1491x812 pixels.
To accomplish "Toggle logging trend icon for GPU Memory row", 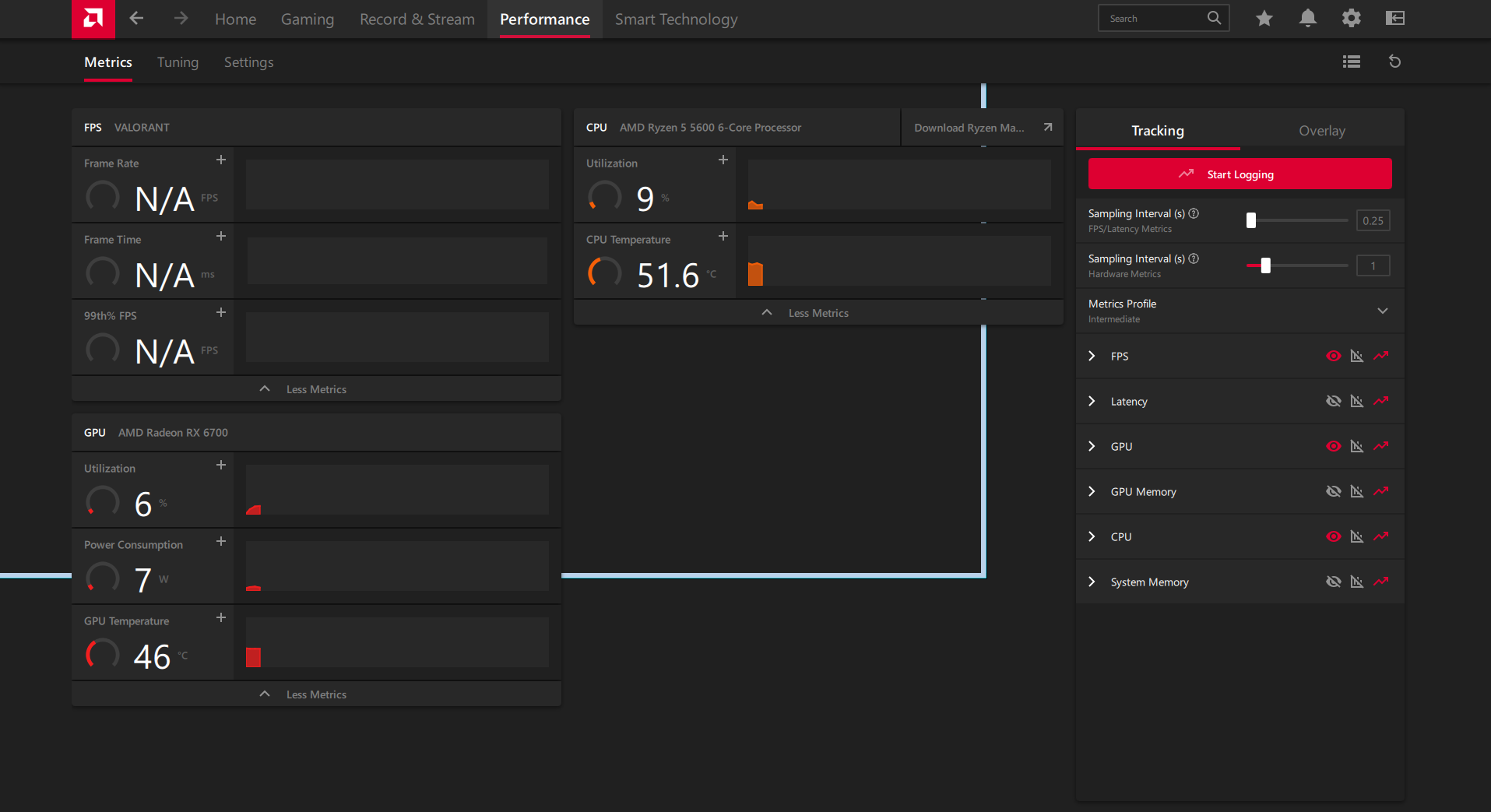I will [1381, 491].
